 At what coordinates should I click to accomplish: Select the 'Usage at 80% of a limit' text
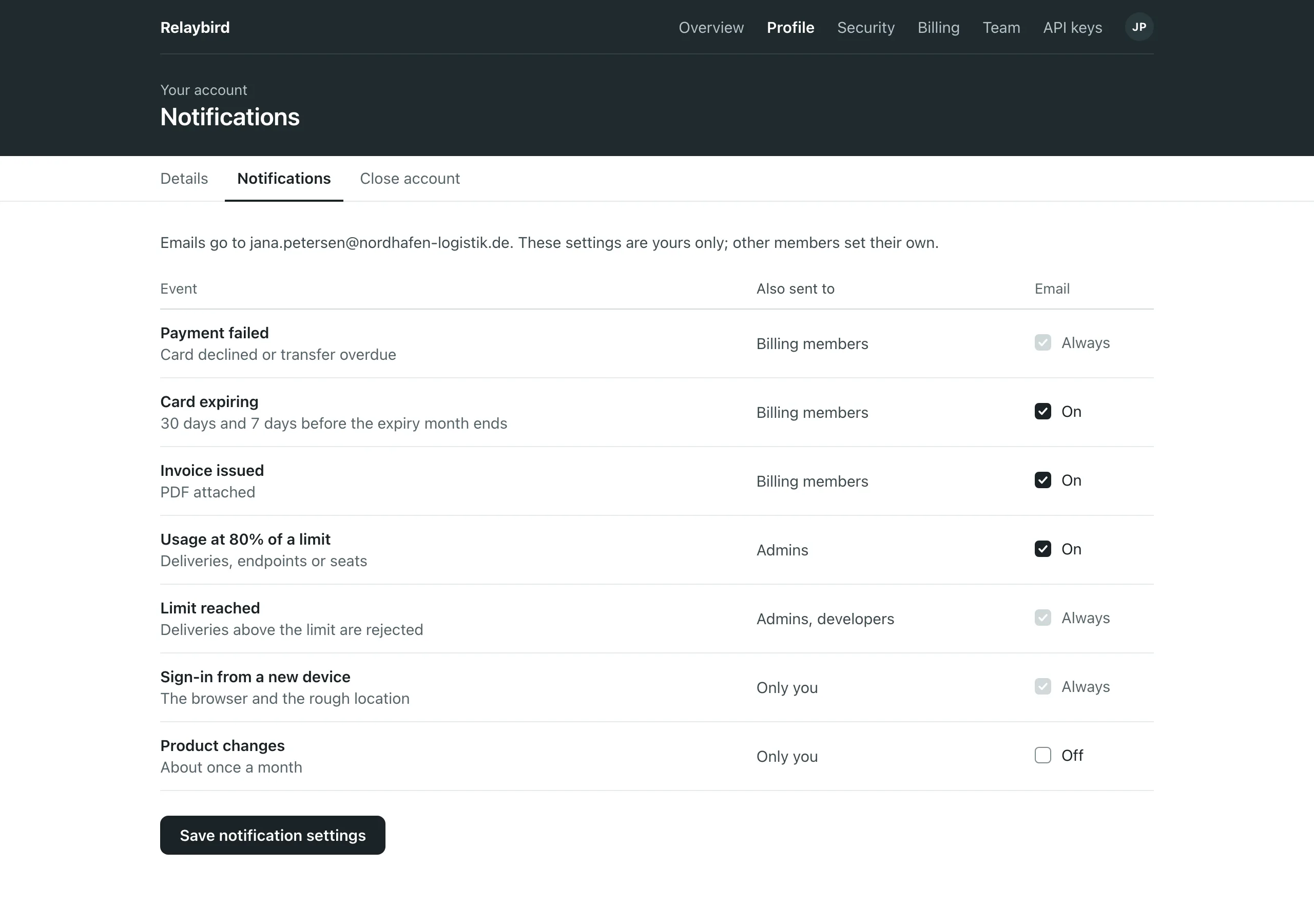pos(245,540)
